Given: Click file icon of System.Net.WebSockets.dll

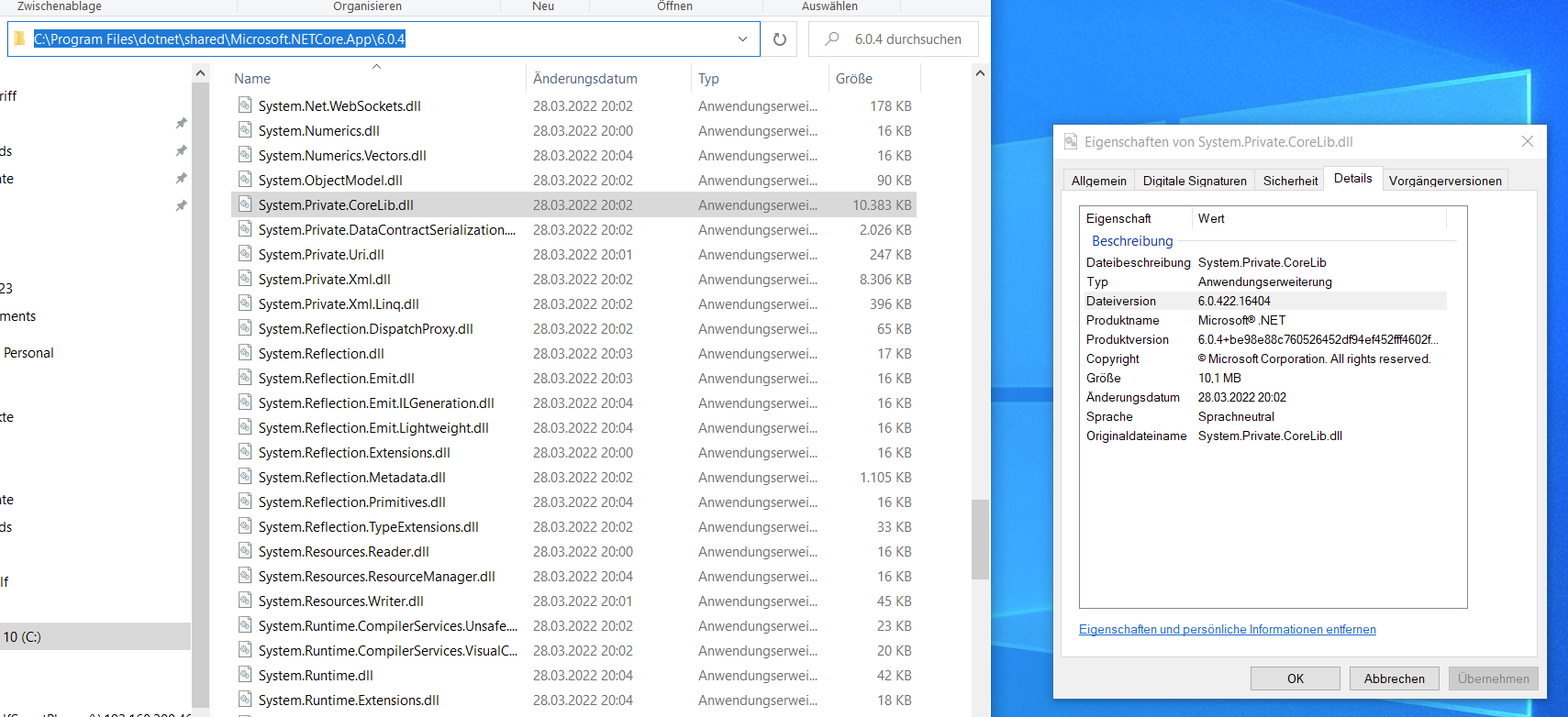Looking at the screenshot, I should (245, 105).
